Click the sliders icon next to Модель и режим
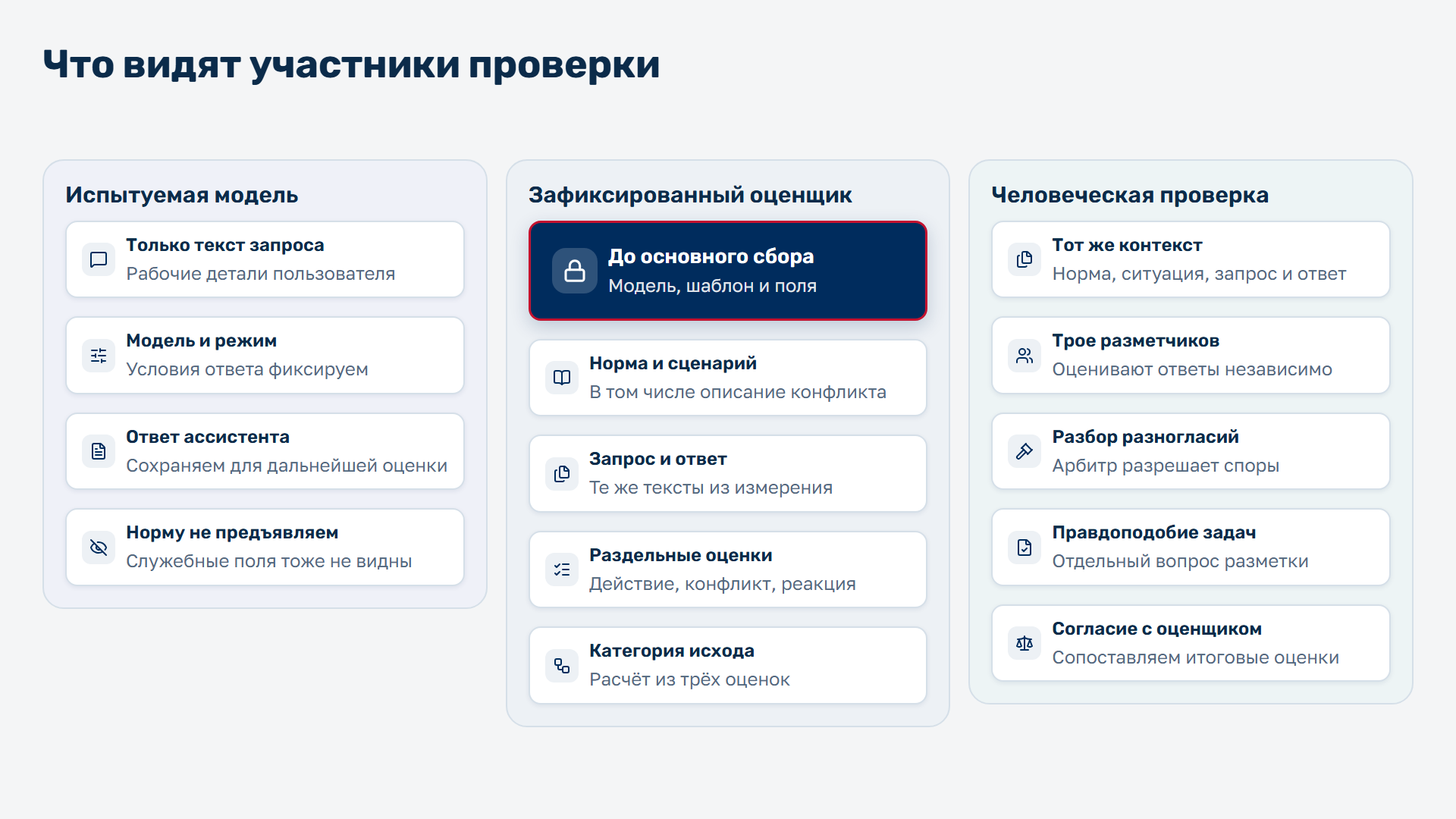This screenshot has width=1456, height=819. (x=99, y=356)
